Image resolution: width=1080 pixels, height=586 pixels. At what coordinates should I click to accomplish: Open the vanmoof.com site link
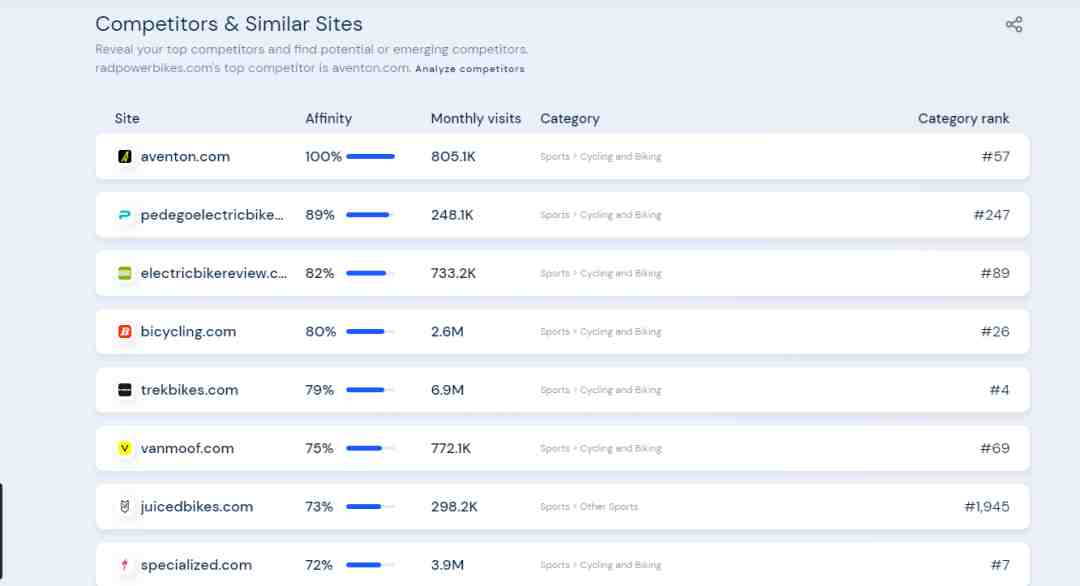(x=187, y=448)
